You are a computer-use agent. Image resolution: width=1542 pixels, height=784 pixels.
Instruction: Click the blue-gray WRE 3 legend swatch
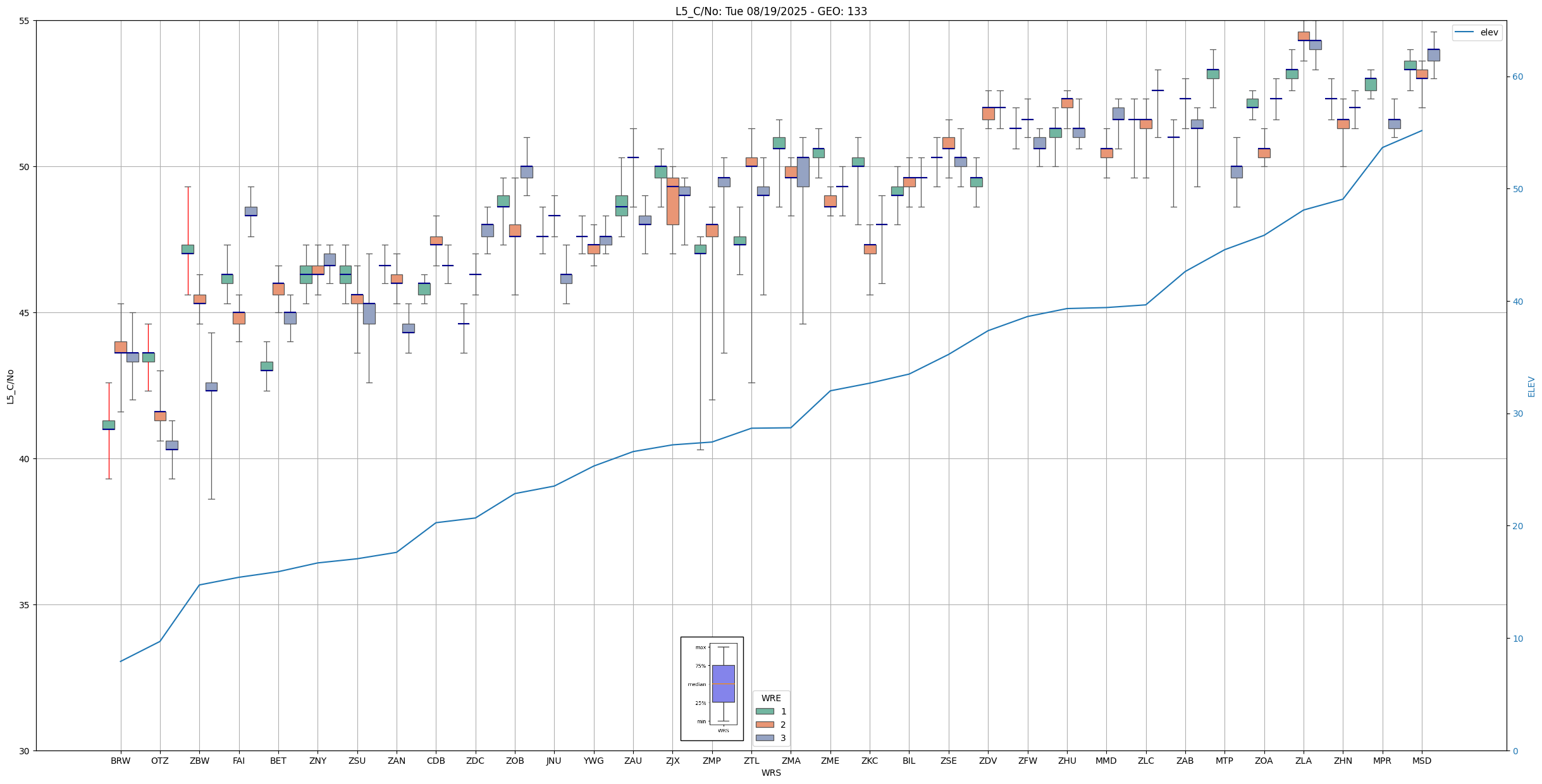point(764,738)
